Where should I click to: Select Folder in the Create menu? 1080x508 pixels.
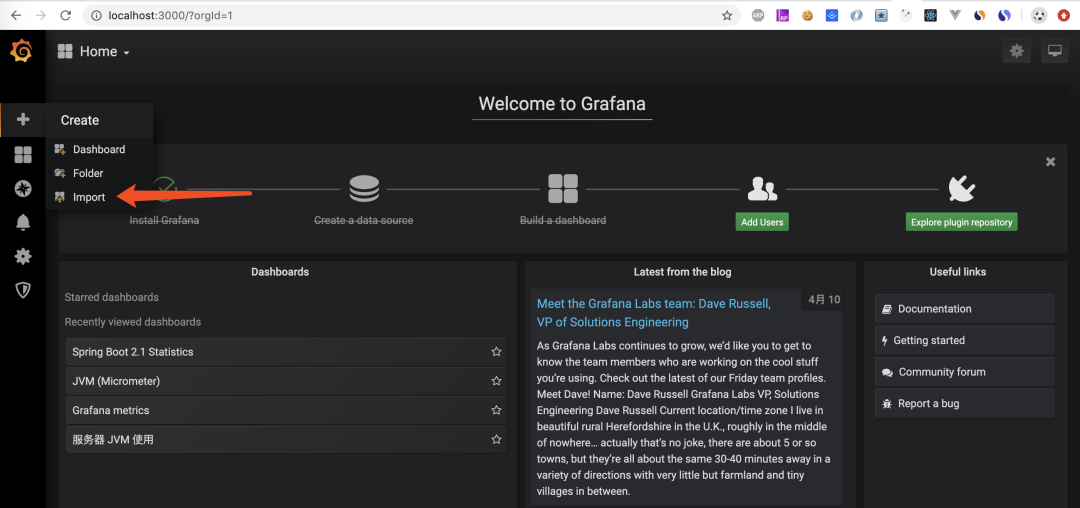[90, 173]
